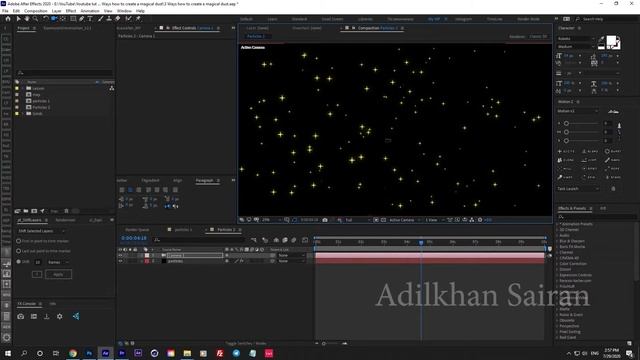The height and width of the screenshot is (360, 640).
Task: Select the Selection arrow tool
Action: (18, 19)
